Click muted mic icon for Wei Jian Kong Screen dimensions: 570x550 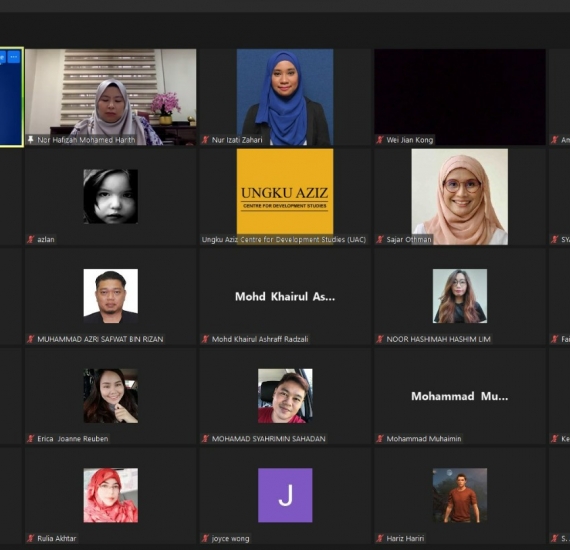[x=380, y=140]
